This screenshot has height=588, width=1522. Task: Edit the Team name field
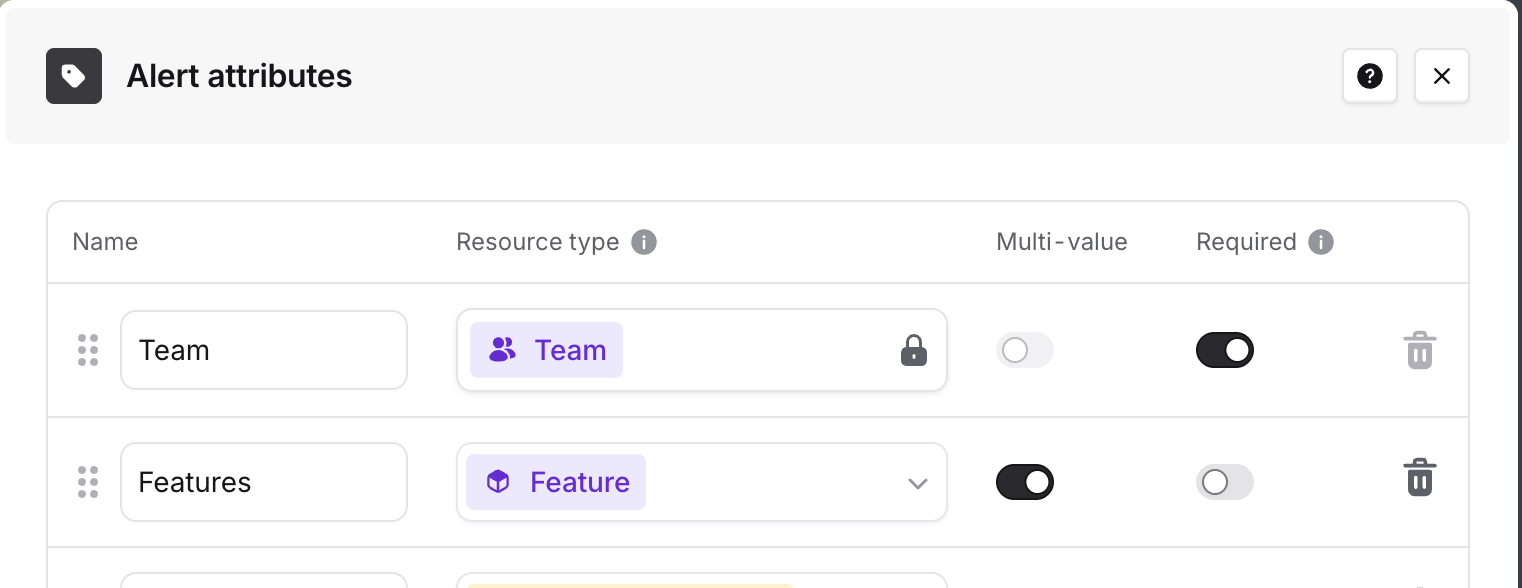[264, 350]
